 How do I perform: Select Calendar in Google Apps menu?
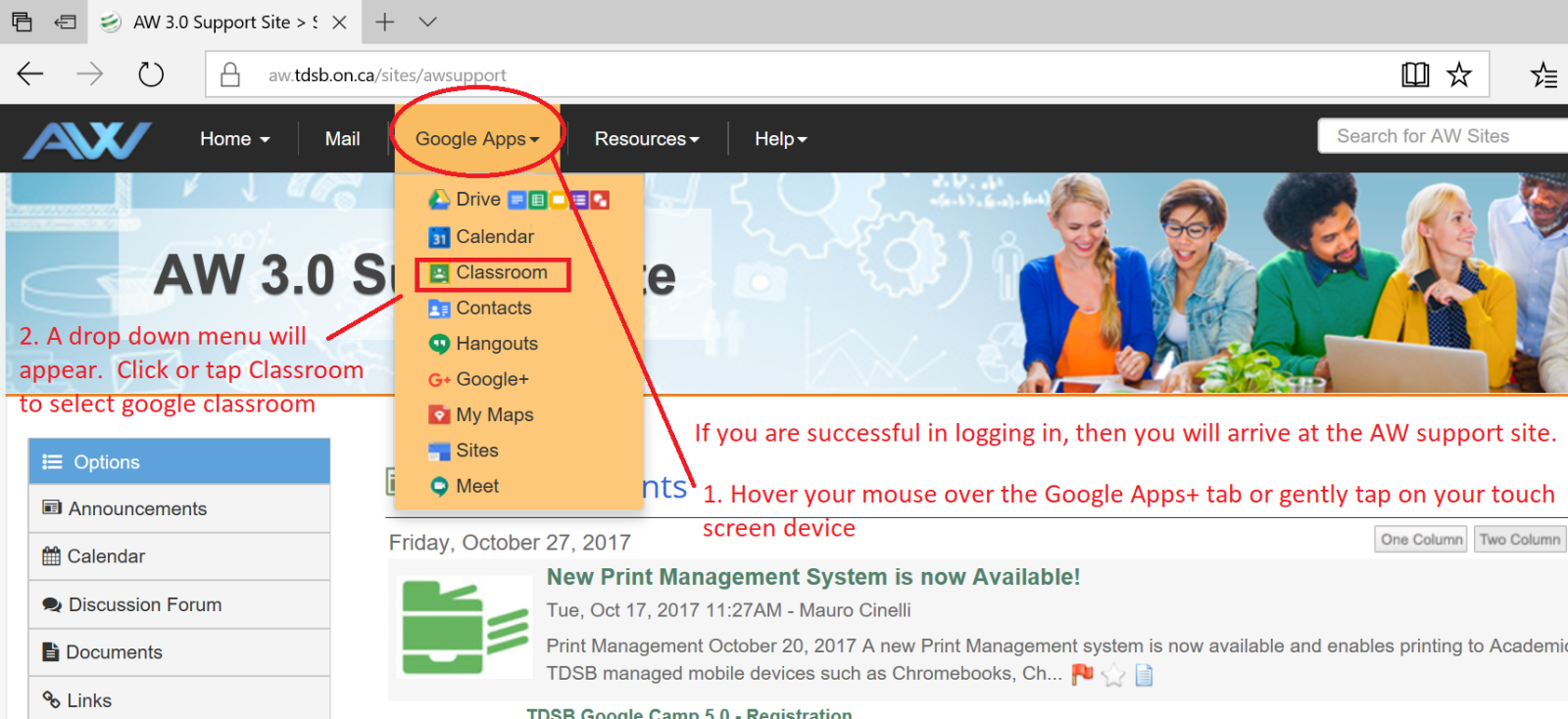click(x=495, y=237)
